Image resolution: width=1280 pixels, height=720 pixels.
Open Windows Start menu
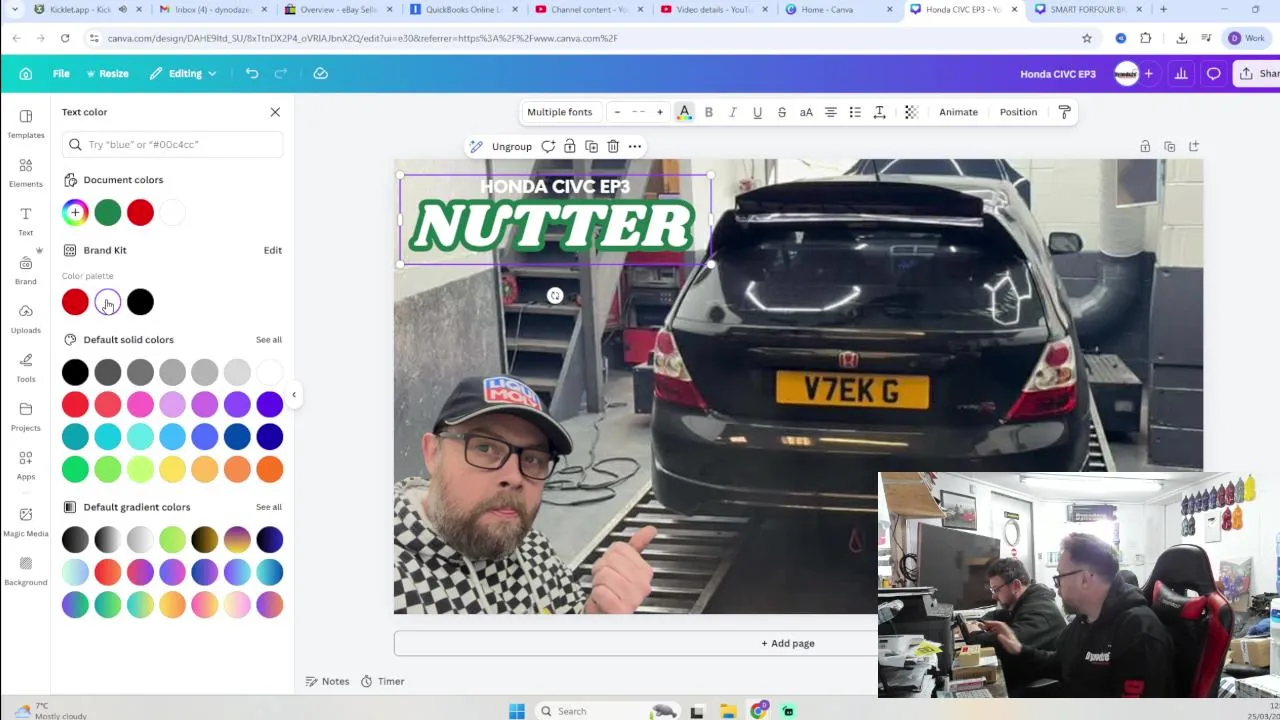coord(517,711)
